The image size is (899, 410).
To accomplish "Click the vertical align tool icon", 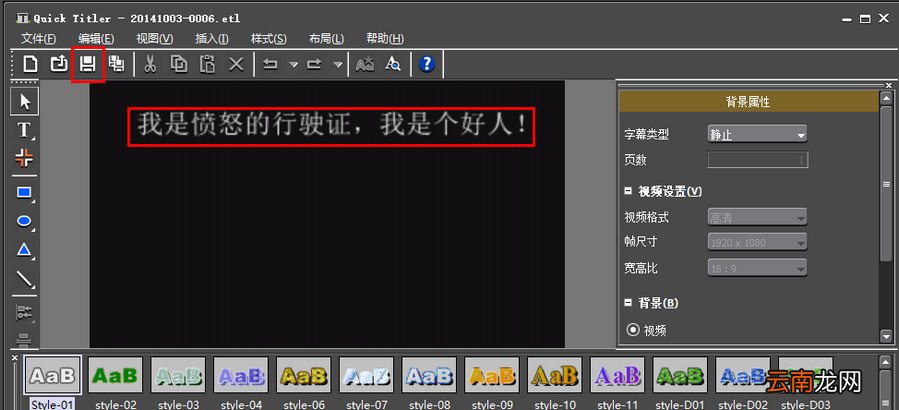I will pyautogui.click(x=25, y=339).
